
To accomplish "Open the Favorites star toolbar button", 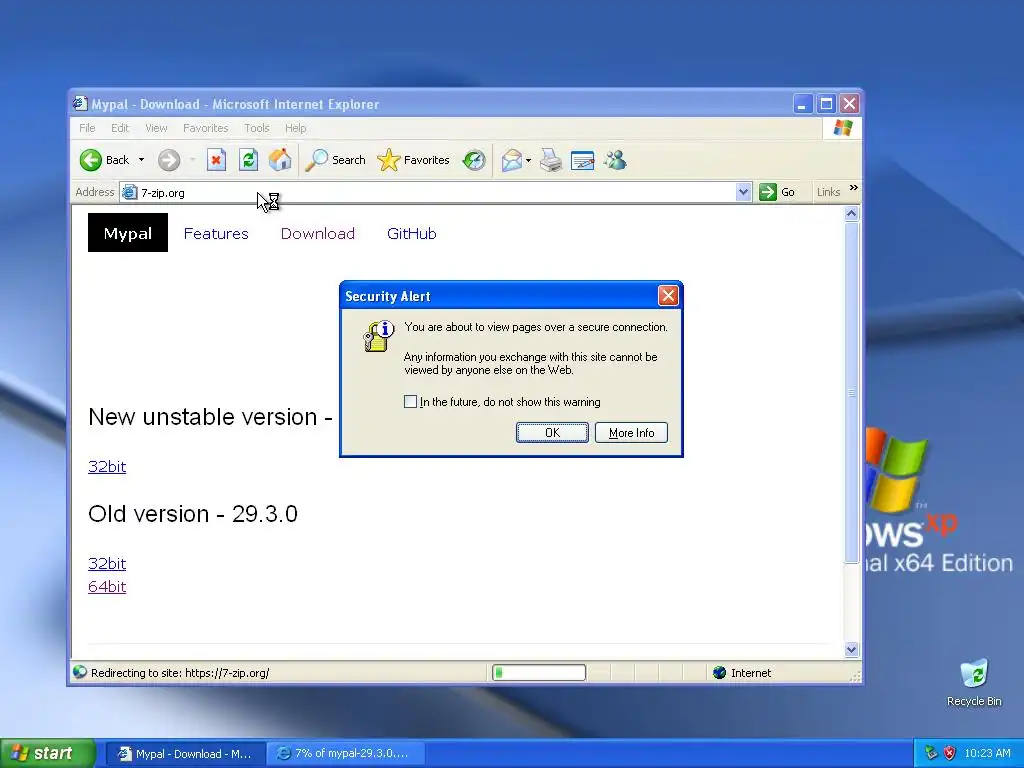I will pyautogui.click(x=413, y=160).
